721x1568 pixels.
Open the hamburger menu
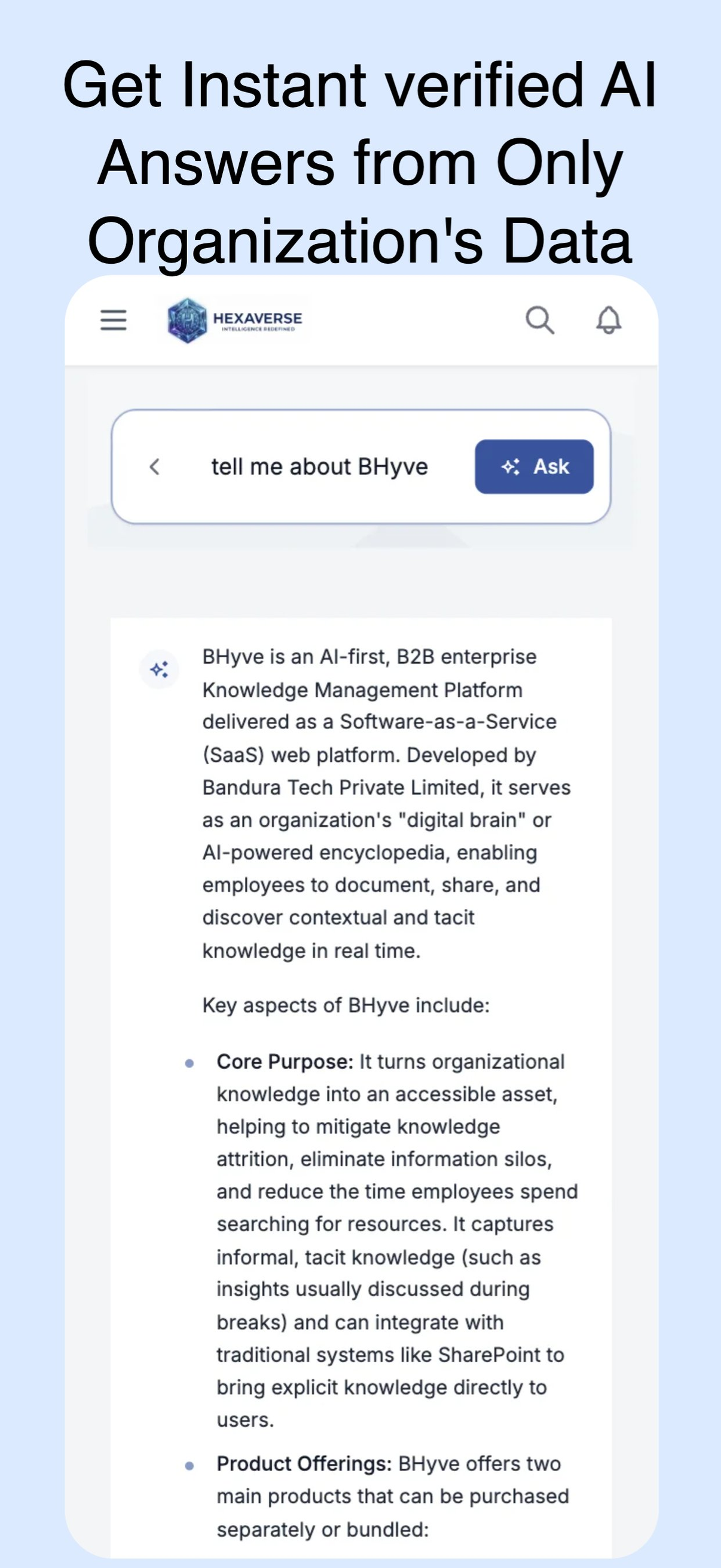(x=113, y=319)
